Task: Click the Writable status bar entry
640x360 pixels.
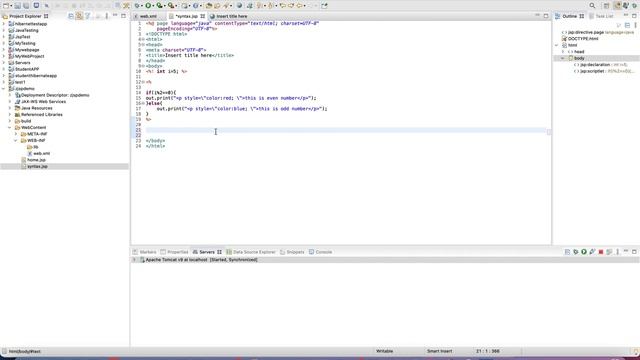Action: pyautogui.click(x=384, y=351)
